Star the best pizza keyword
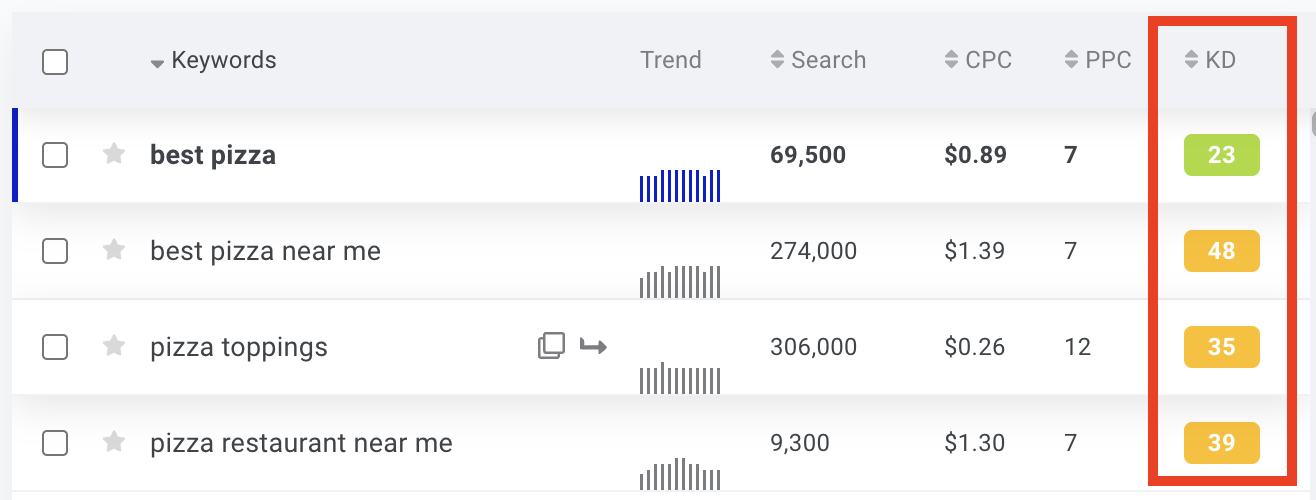Screen dimensions: 1316x500 click(x=114, y=154)
